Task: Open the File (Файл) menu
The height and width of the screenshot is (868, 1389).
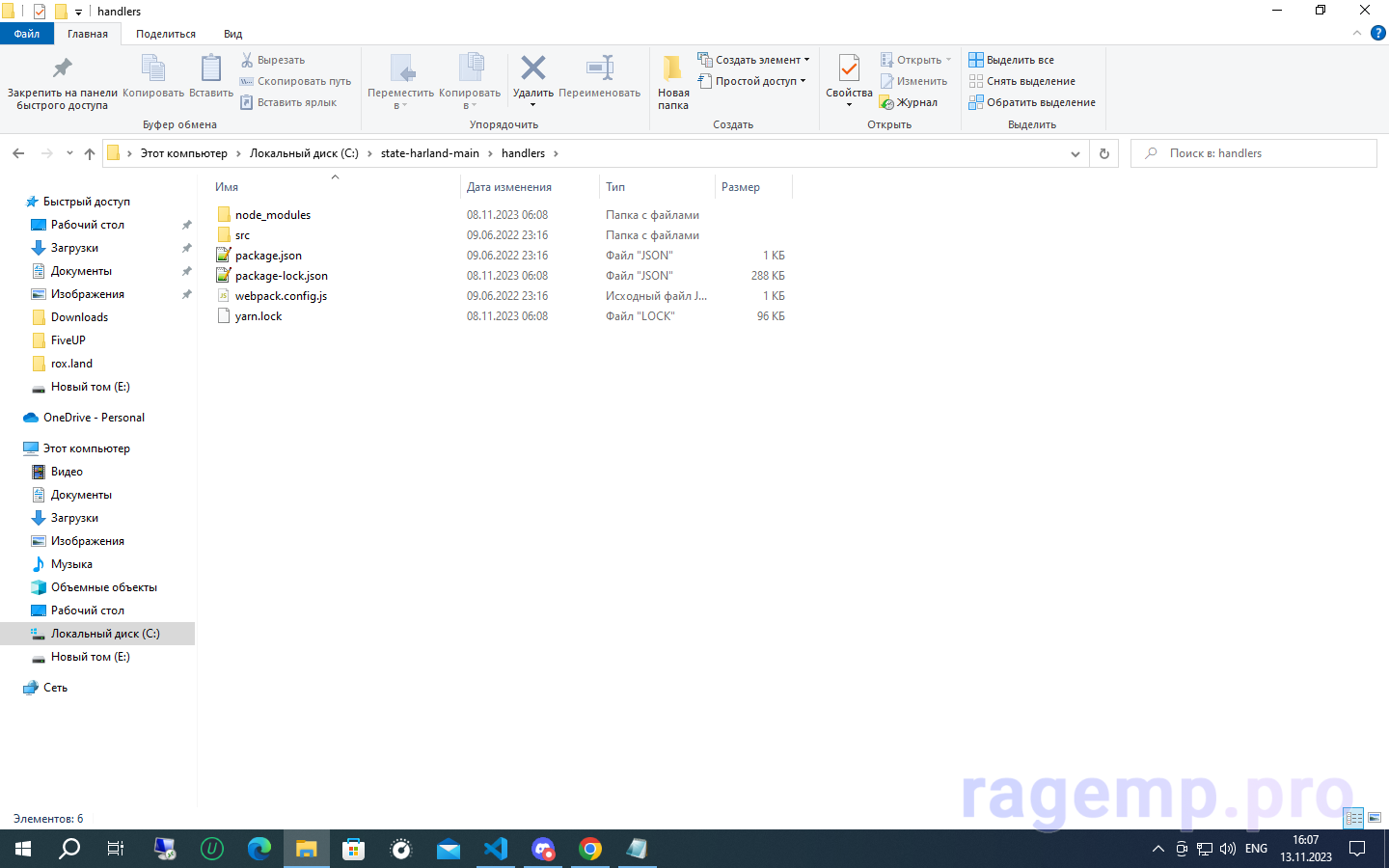Action: tap(27, 34)
